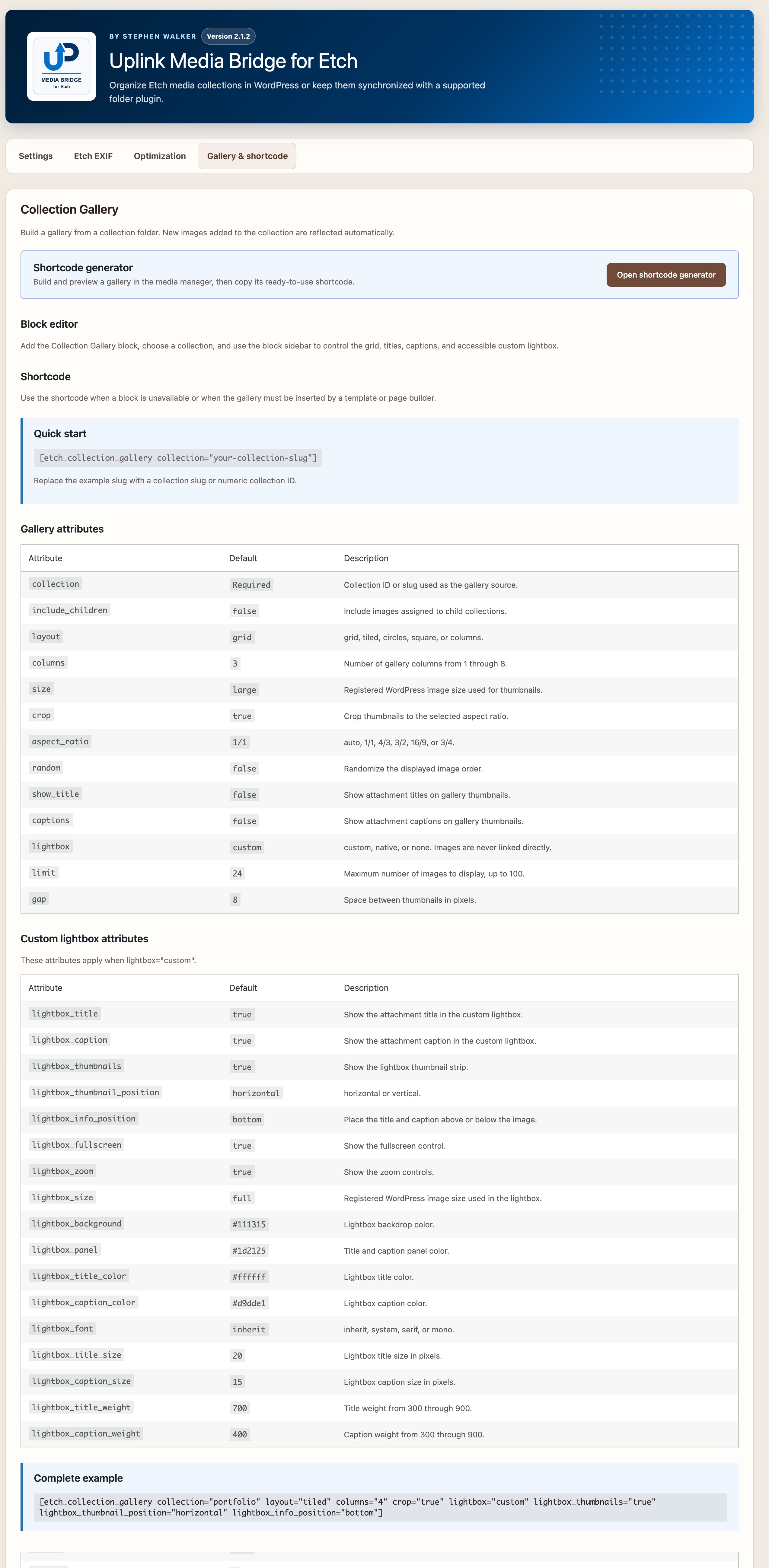The height and width of the screenshot is (1568, 769).
Task: Switch to the Etch EXIF tab
Action: [93, 156]
